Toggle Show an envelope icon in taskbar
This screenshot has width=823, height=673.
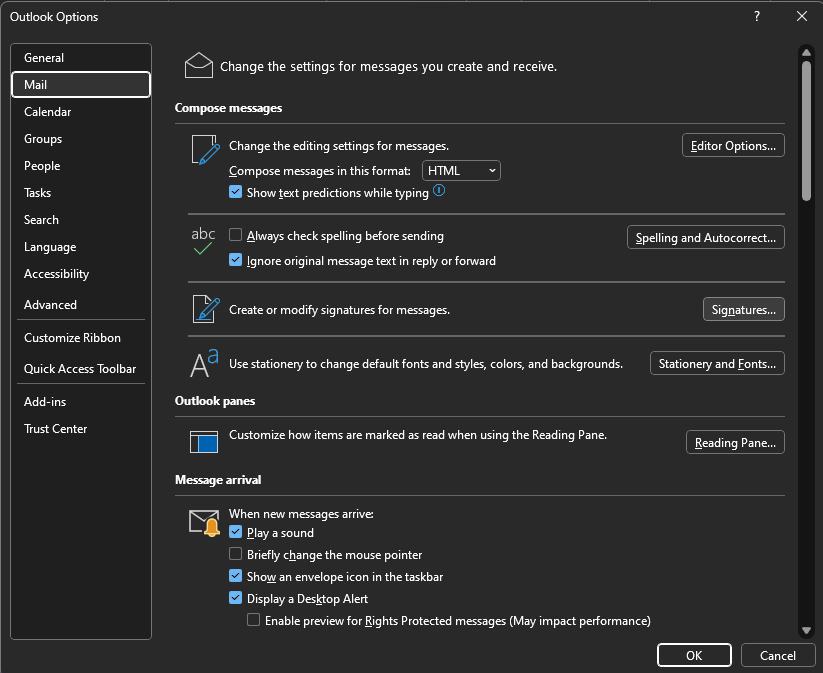[236, 576]
